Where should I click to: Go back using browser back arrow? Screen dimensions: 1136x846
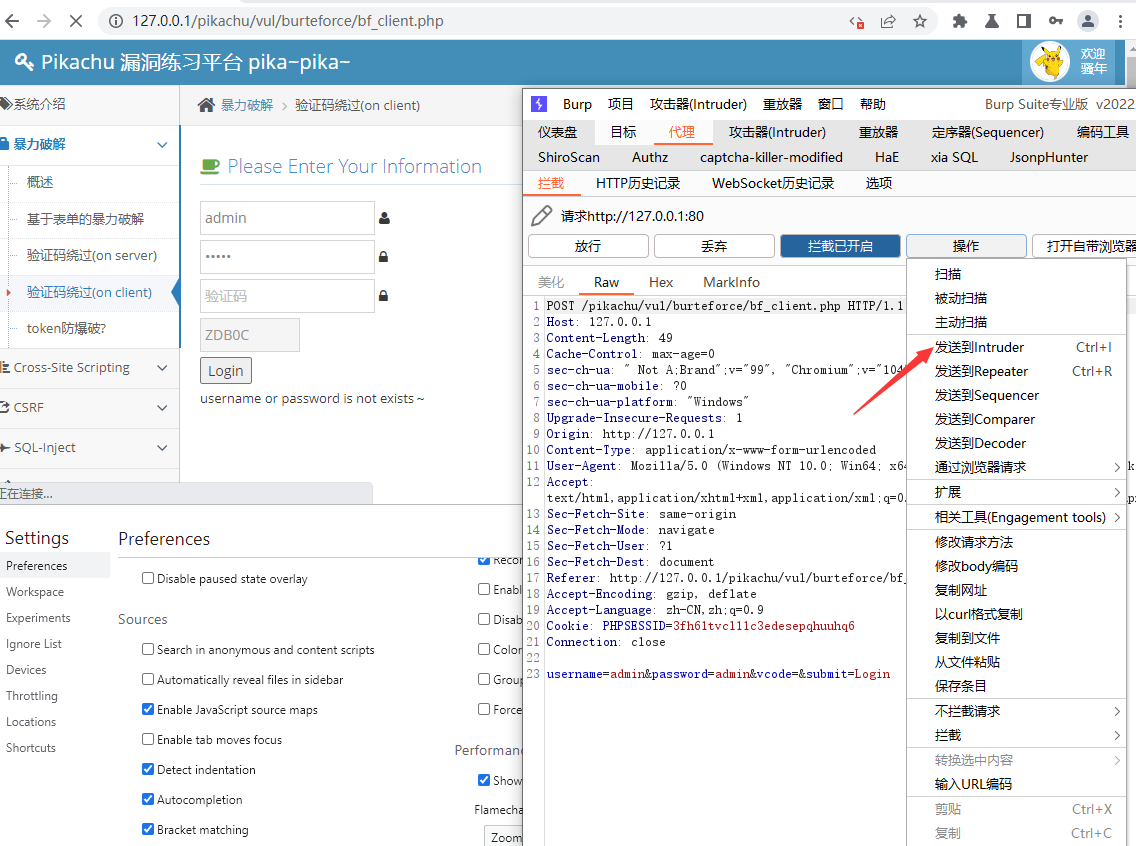pos(12,21)
